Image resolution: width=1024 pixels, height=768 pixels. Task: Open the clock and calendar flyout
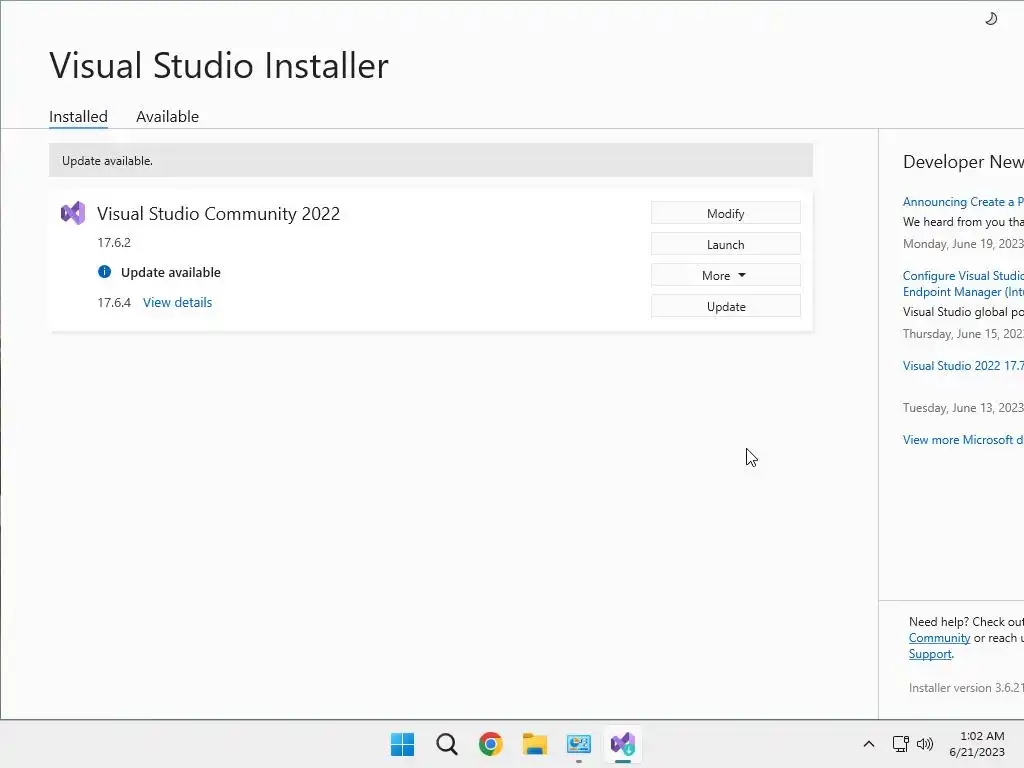[977, 744]
